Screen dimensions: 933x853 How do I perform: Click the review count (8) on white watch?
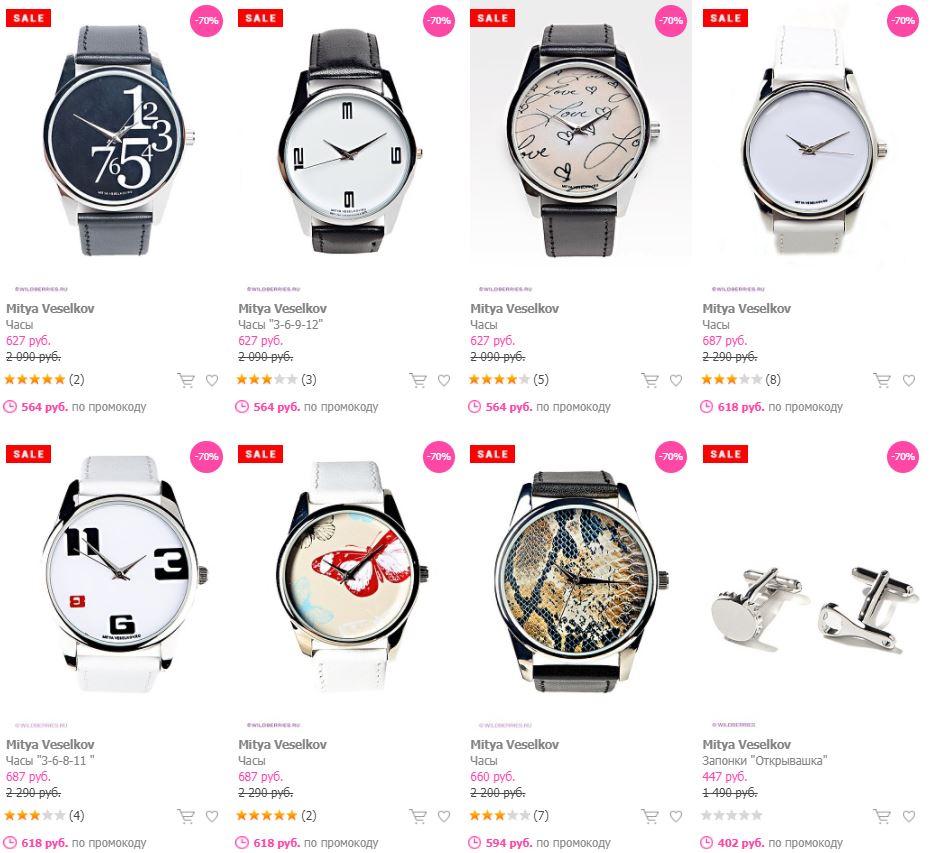[772, 380]
